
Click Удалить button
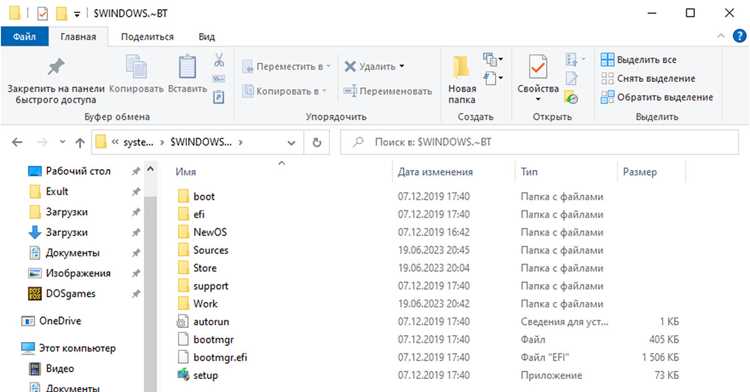370,66
